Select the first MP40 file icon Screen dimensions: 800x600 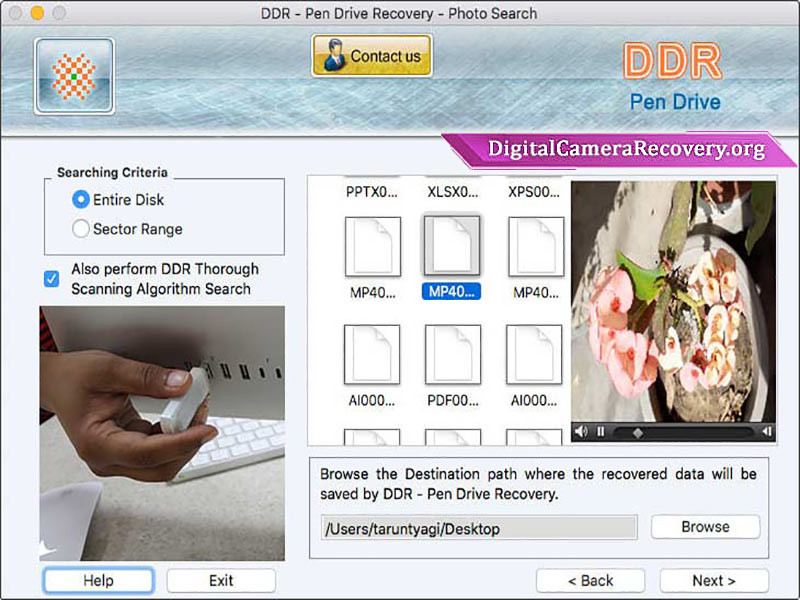[372, 246]
